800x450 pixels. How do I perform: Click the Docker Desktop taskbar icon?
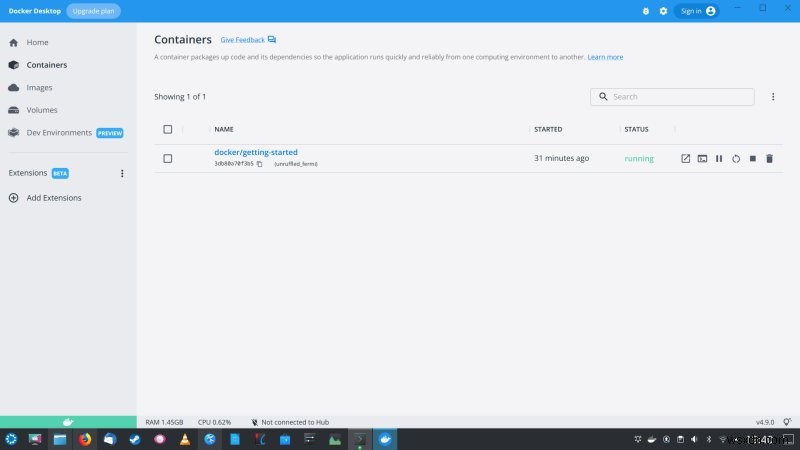(385, 439)
